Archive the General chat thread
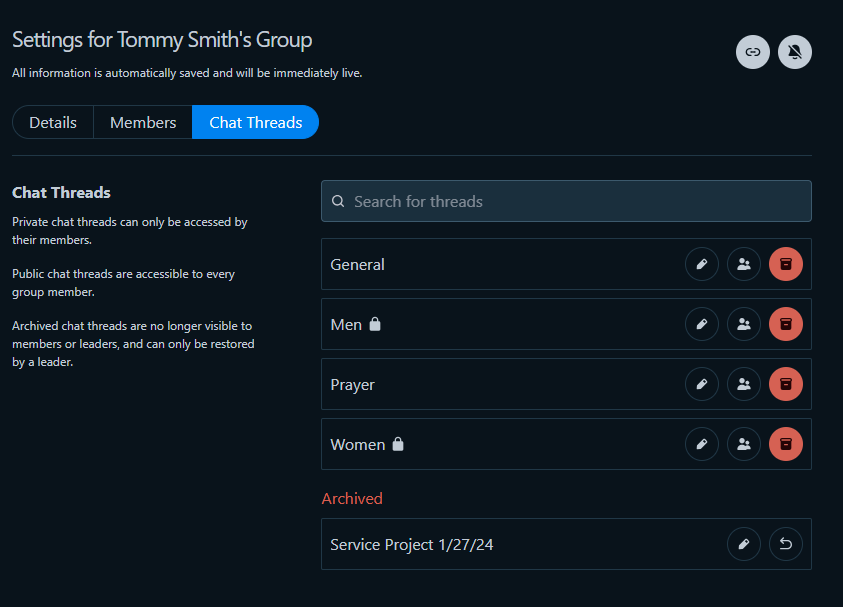The height and width of the screenshot is (607, 843). click(x=785, y=264)
